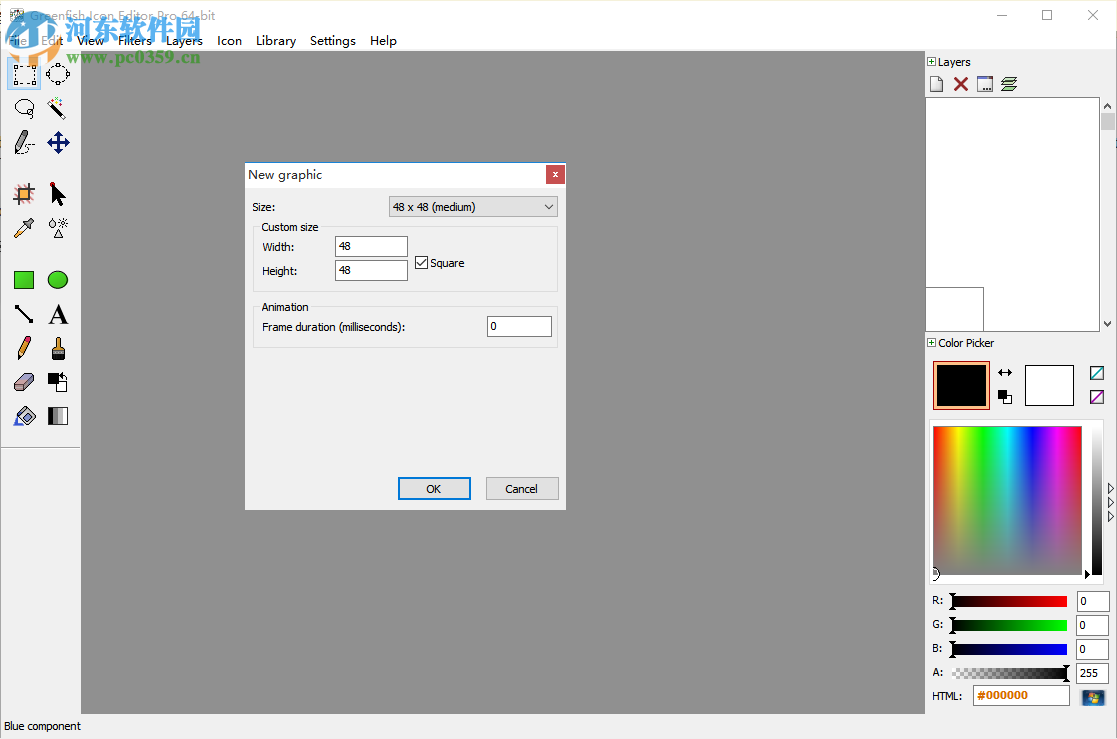Switch to the Gradient fill tool

58,415
